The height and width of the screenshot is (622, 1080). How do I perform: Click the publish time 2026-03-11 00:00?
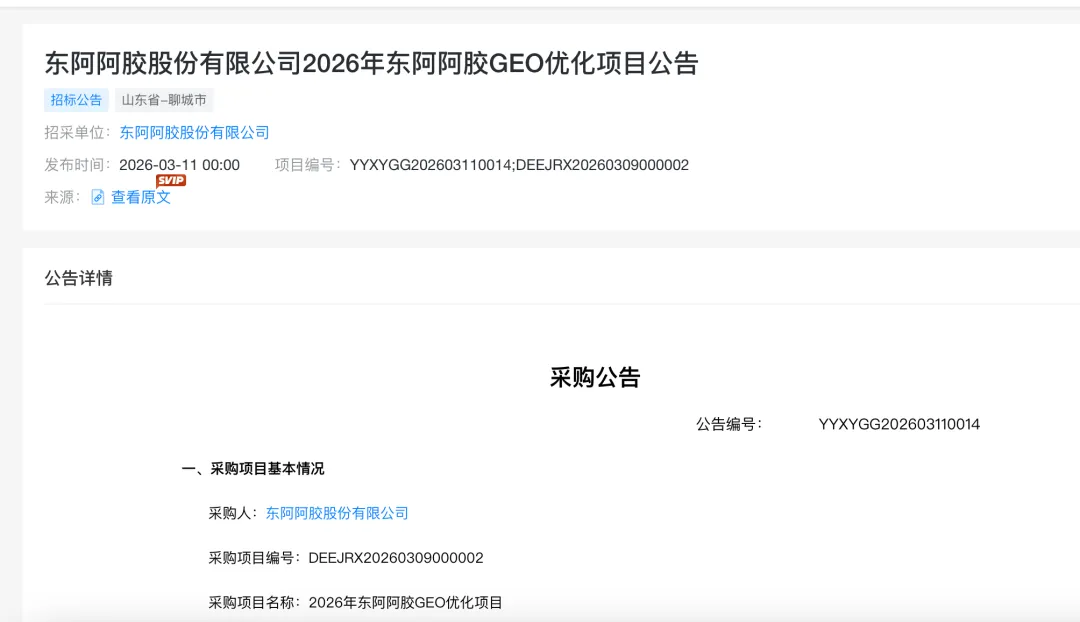pos(180,165)
